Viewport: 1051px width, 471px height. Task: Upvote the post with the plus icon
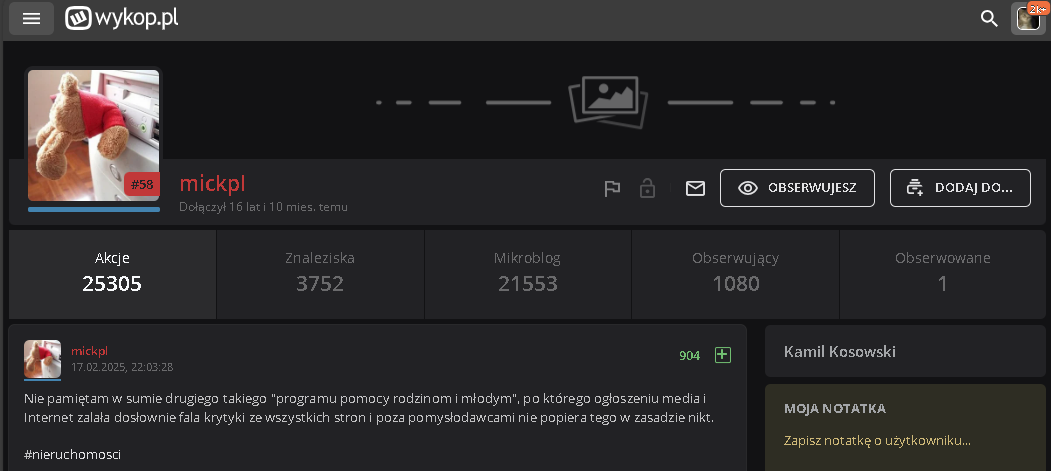click(x=723, y=355)
